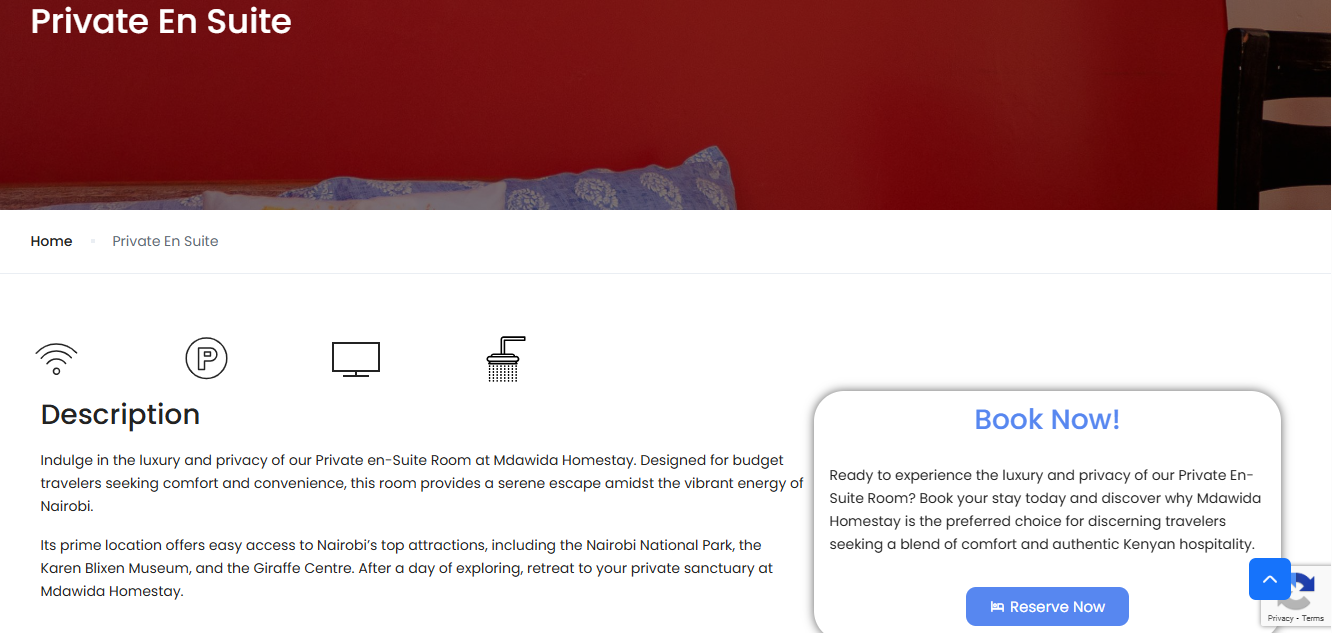
Task: Click the paragraph mentioning Karen Blixen Museum
Action: tap(407, 568)
